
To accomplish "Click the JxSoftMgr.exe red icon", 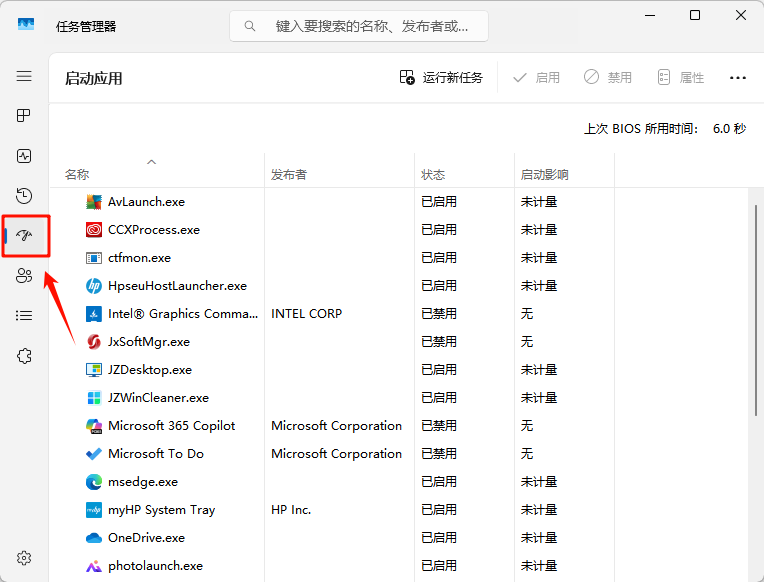I will coord(94,342).
